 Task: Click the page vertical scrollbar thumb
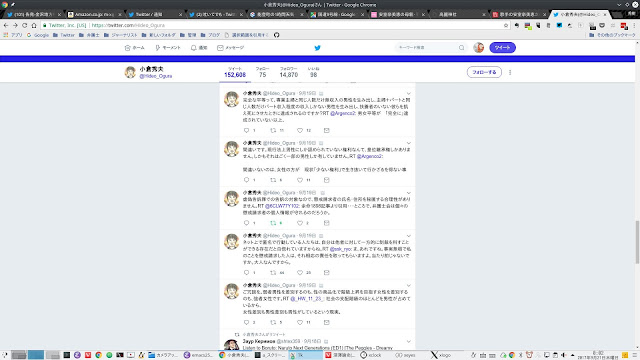pyautogui.click(x=637, y=242)
